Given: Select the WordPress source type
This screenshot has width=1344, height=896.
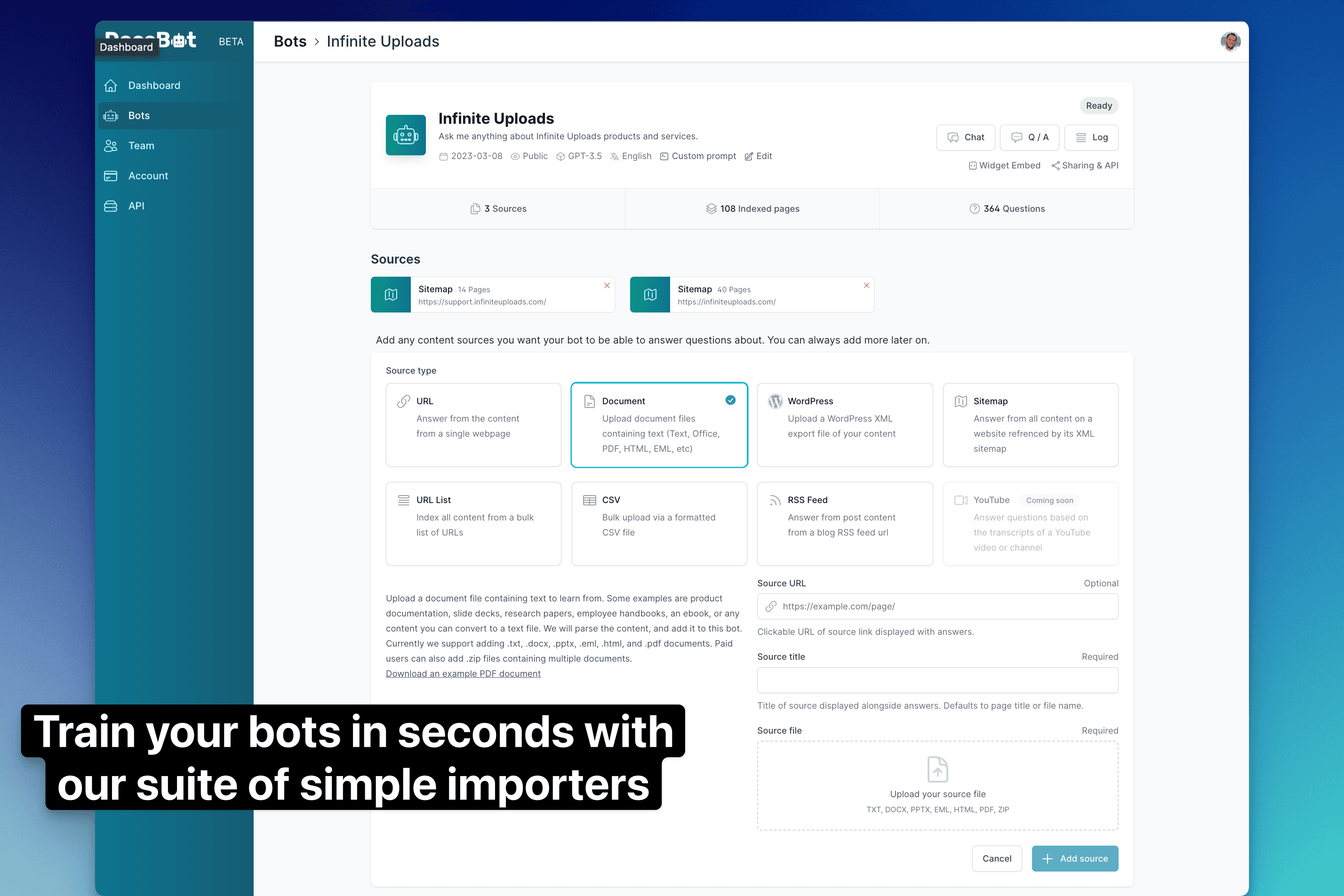Looking at the screenshot, I should 844,424.
